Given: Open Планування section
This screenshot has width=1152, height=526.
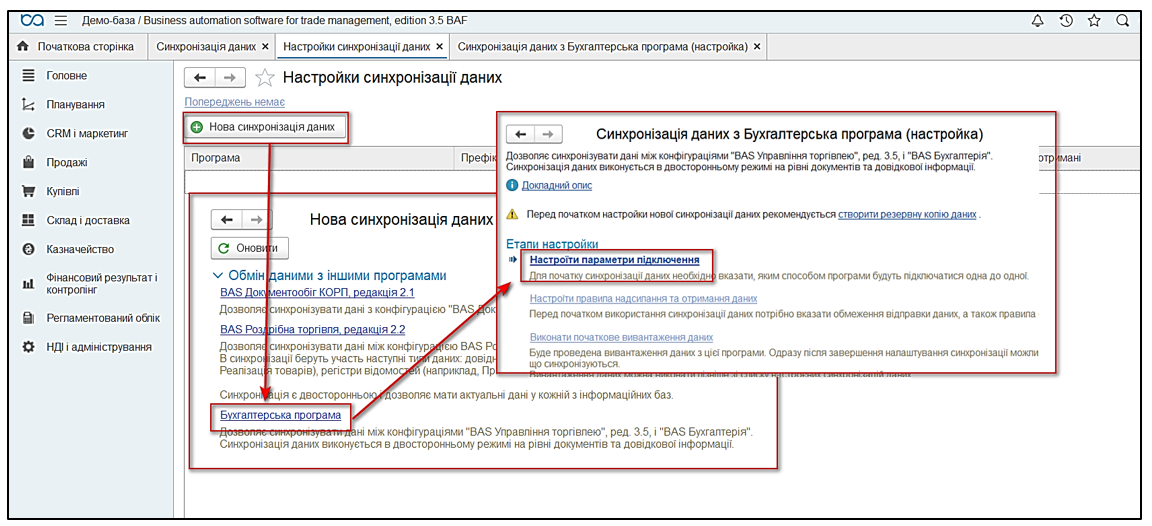Looking at the screenshot, I should coord(75,104).
